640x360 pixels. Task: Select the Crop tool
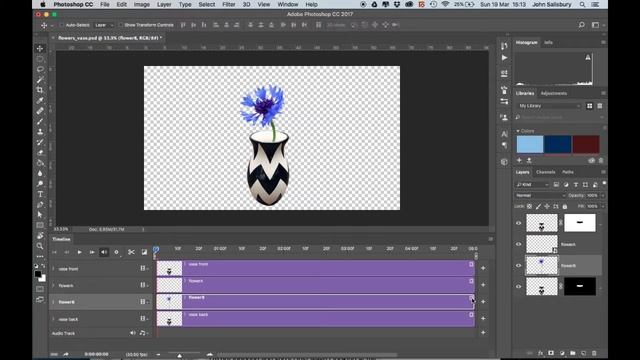[40, 90]
